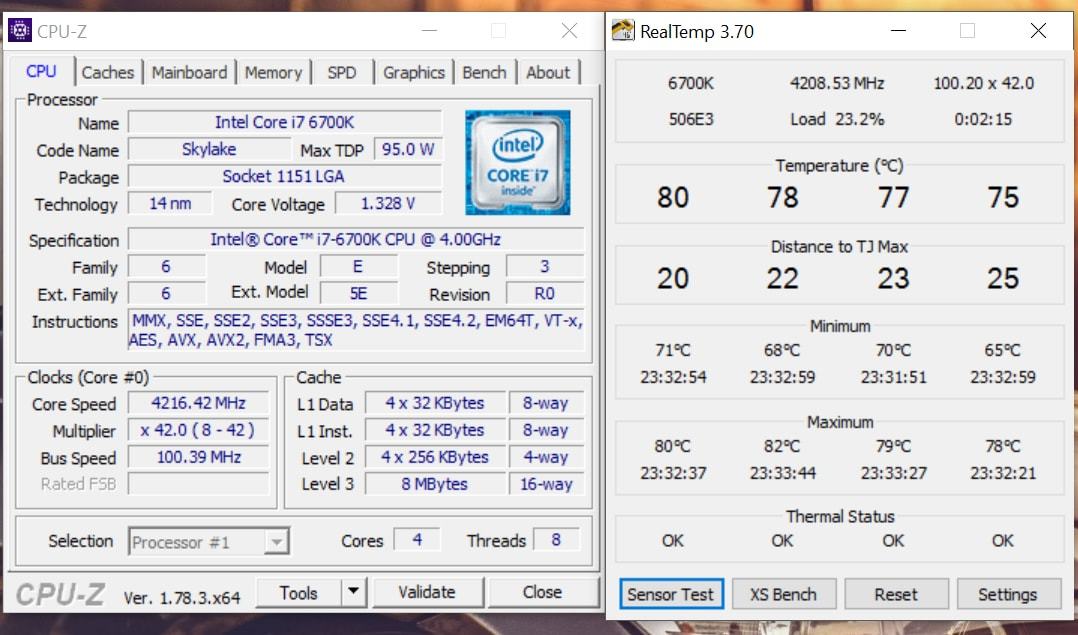The width and height of the screenshot is (1078, 635).
Task: Open the Processor #1 selection combo box
Action: tap(208, 542)
